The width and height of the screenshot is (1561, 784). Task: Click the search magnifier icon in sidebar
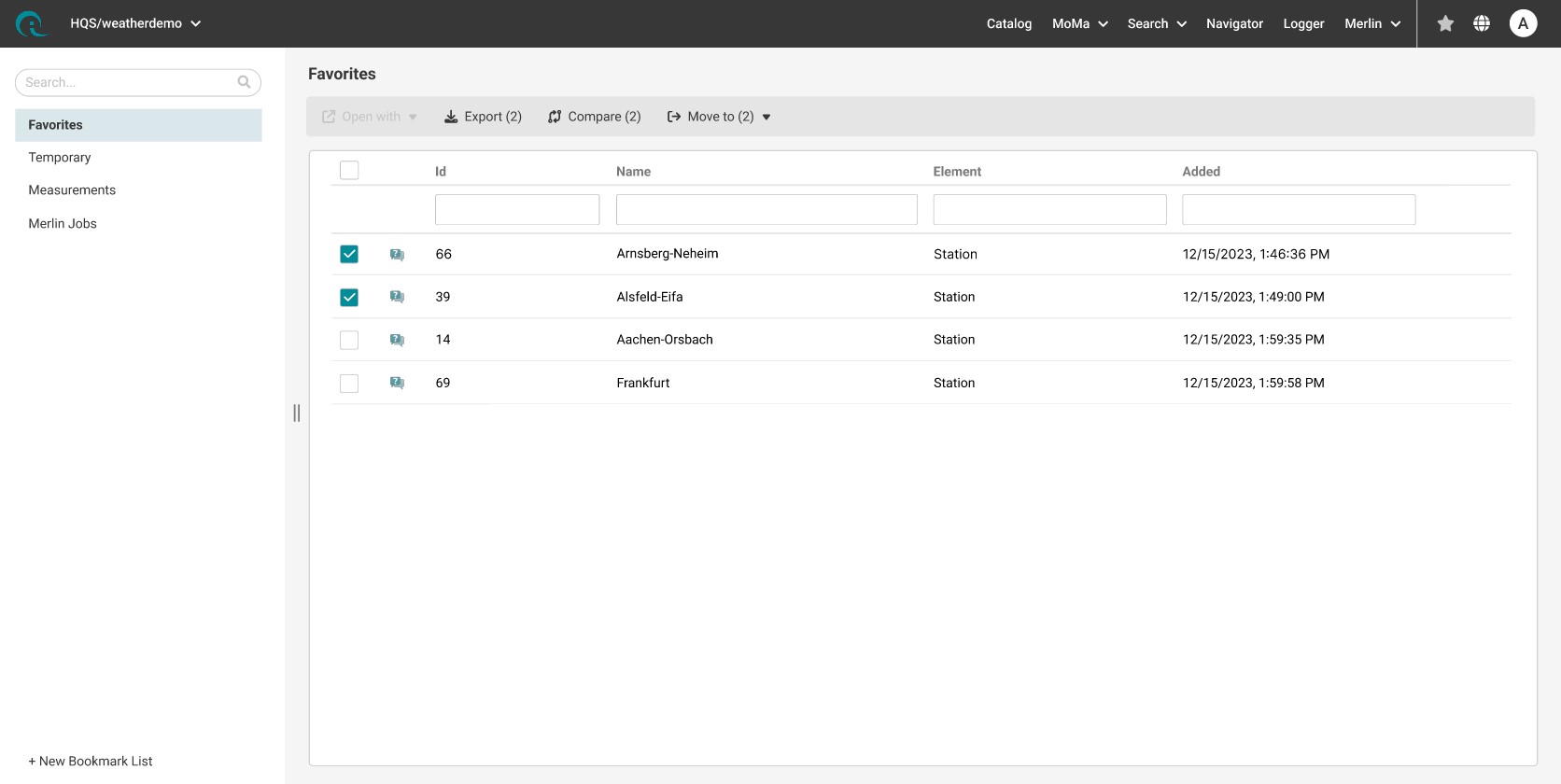click(x=244, y=82)
